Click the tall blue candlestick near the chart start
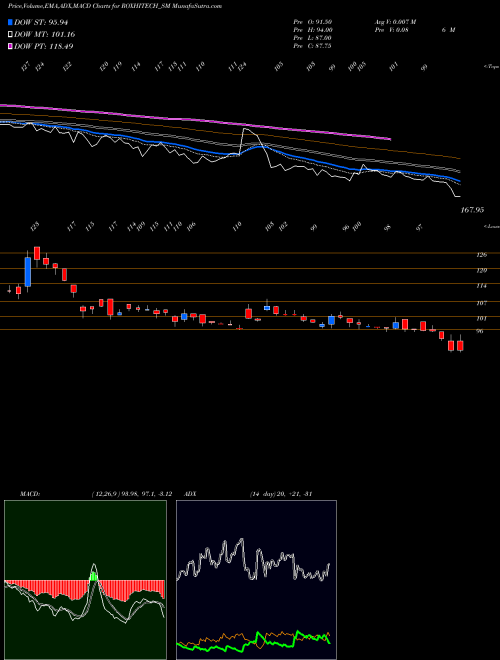500x660 pixels. pos(28,271)
